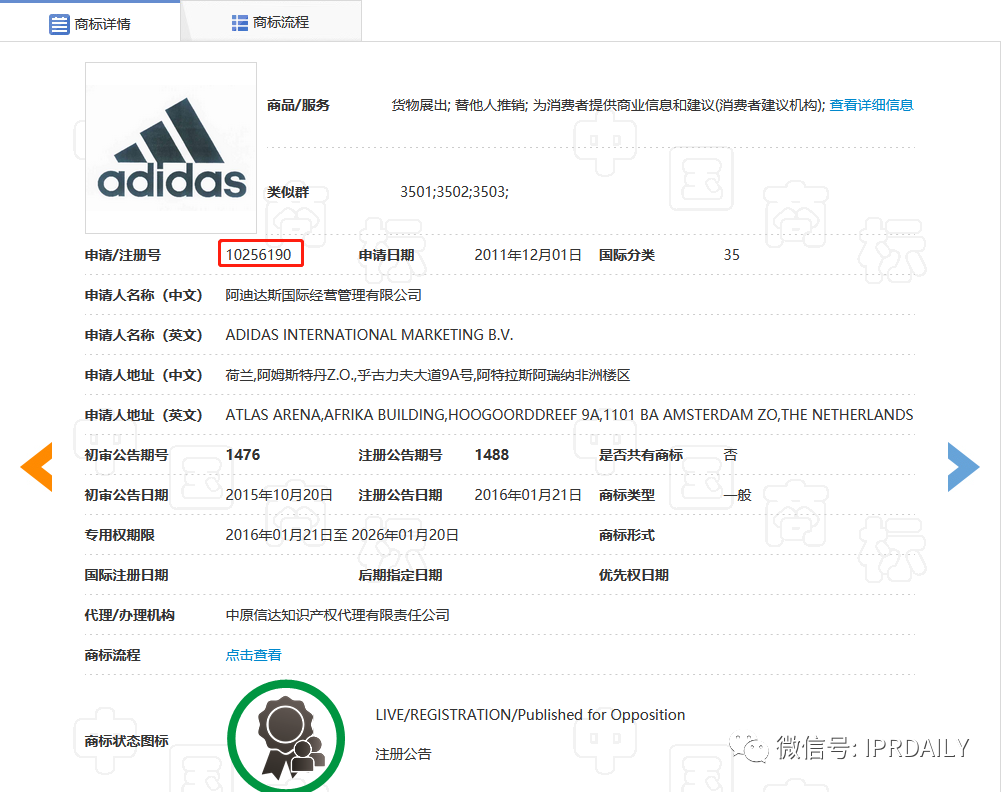1001x792 pixels.
Task: Click the orange left navigation arrow
Action: tap(36, 466)
